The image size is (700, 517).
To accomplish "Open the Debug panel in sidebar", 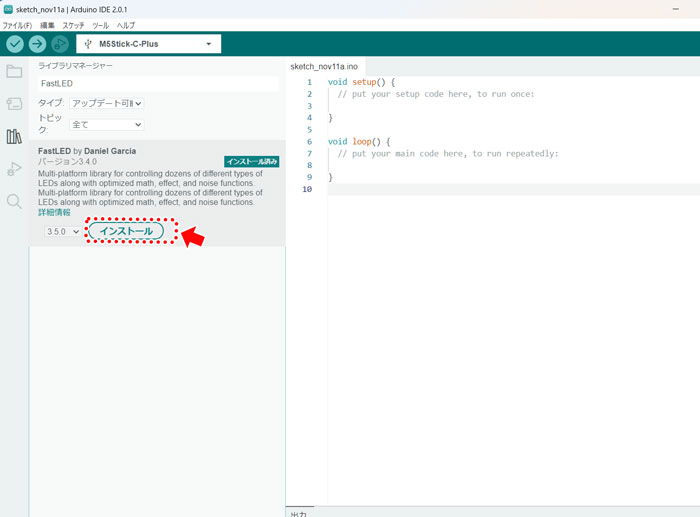I will tap(14, 169).
